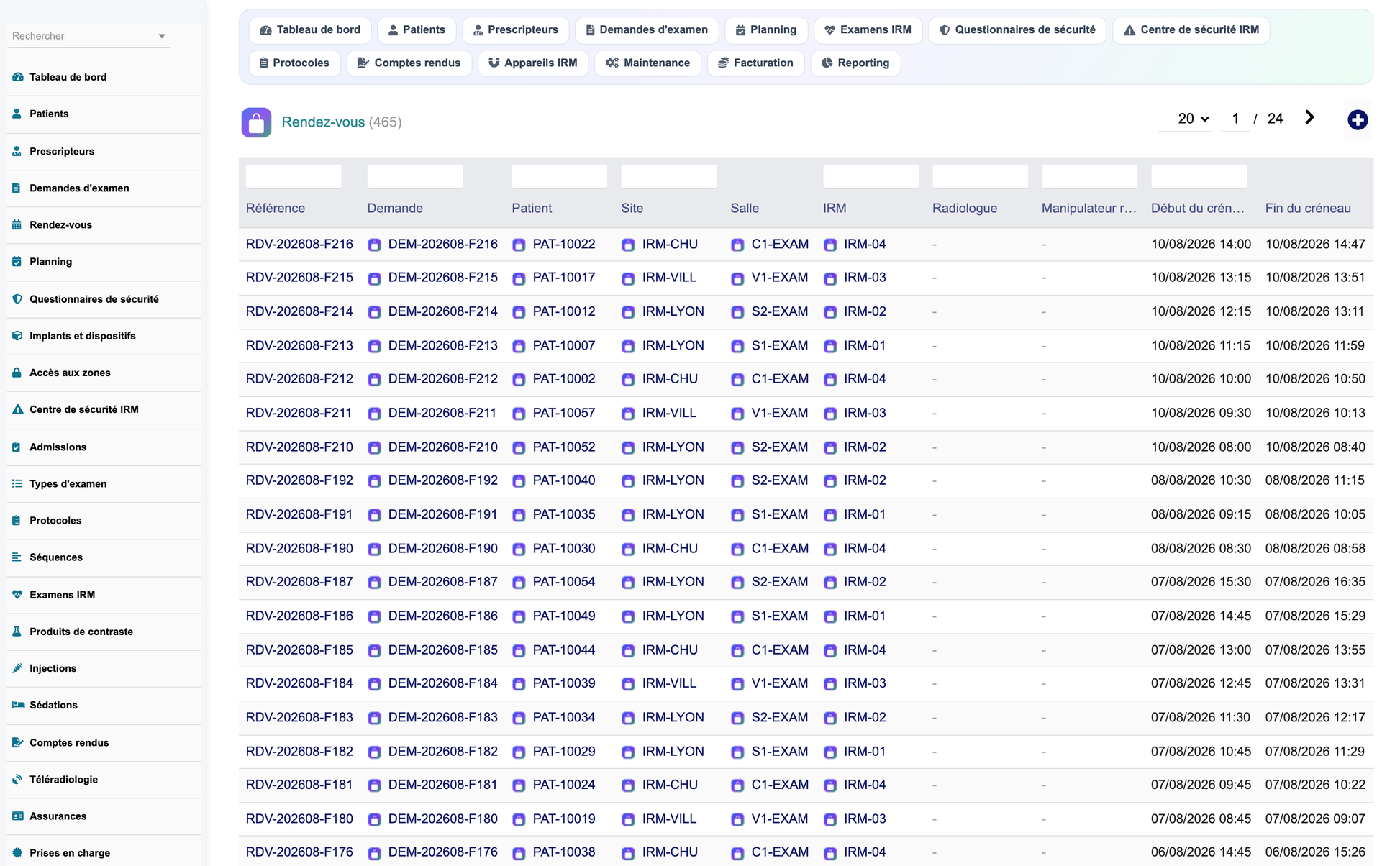Image resolution: width=1400 pixels, height=866 pixels.
Task: Click the sidebar Examens IRM heartbeat icon
Action: pos(17,594)
